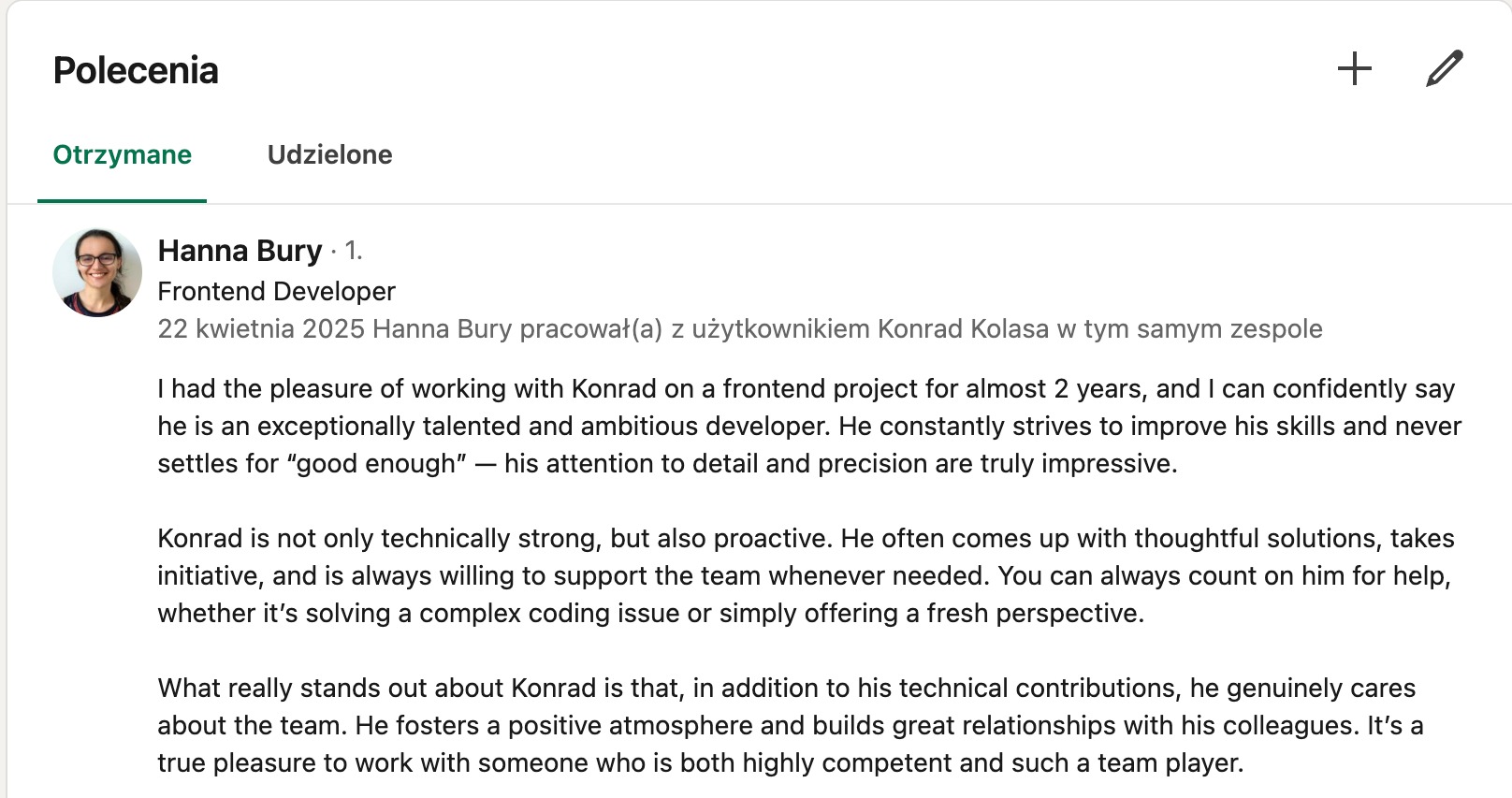
Task: Click the 22 kwietnia 2025 date text
Action: (x=260, y=329)
